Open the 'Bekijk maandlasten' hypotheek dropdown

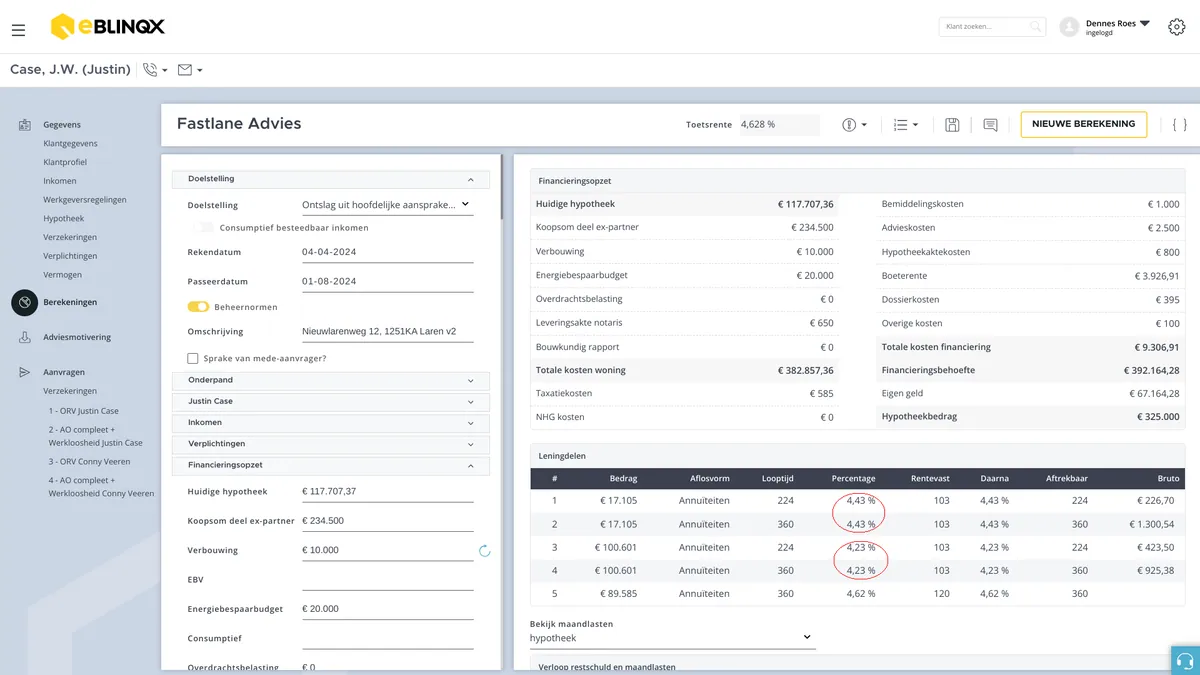672,637
